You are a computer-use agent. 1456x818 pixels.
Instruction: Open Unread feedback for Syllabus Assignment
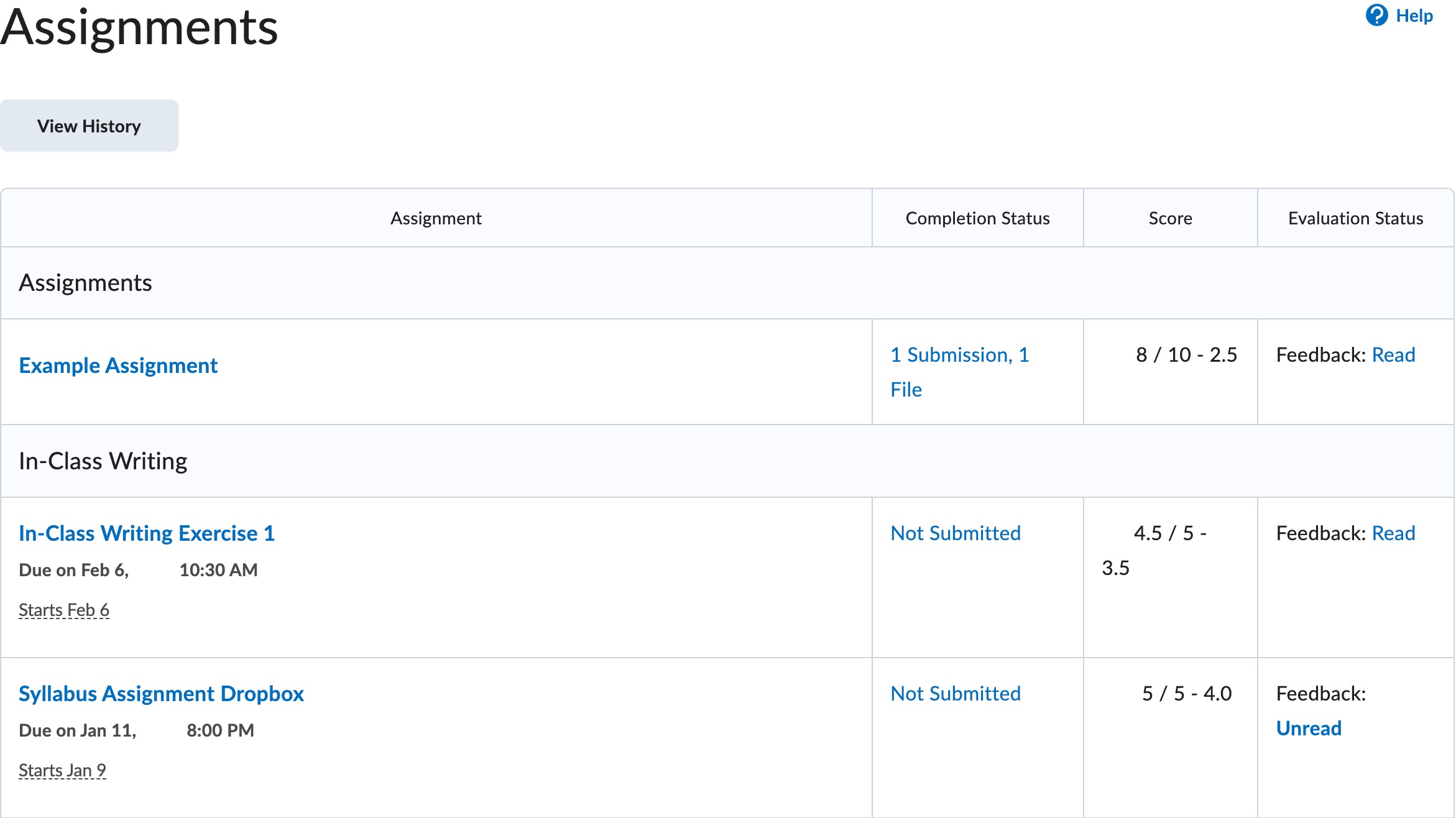tap(1308, 728)
